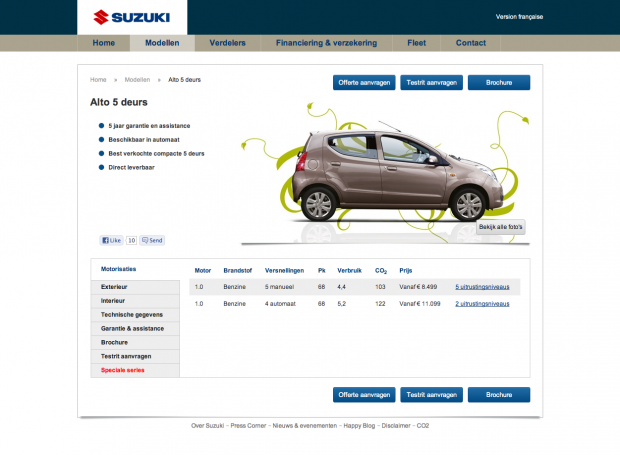The width and height of the screenshot is (620, 455).
Task: Open Testrit aanvragen in side menu
Action: [135, 356]
